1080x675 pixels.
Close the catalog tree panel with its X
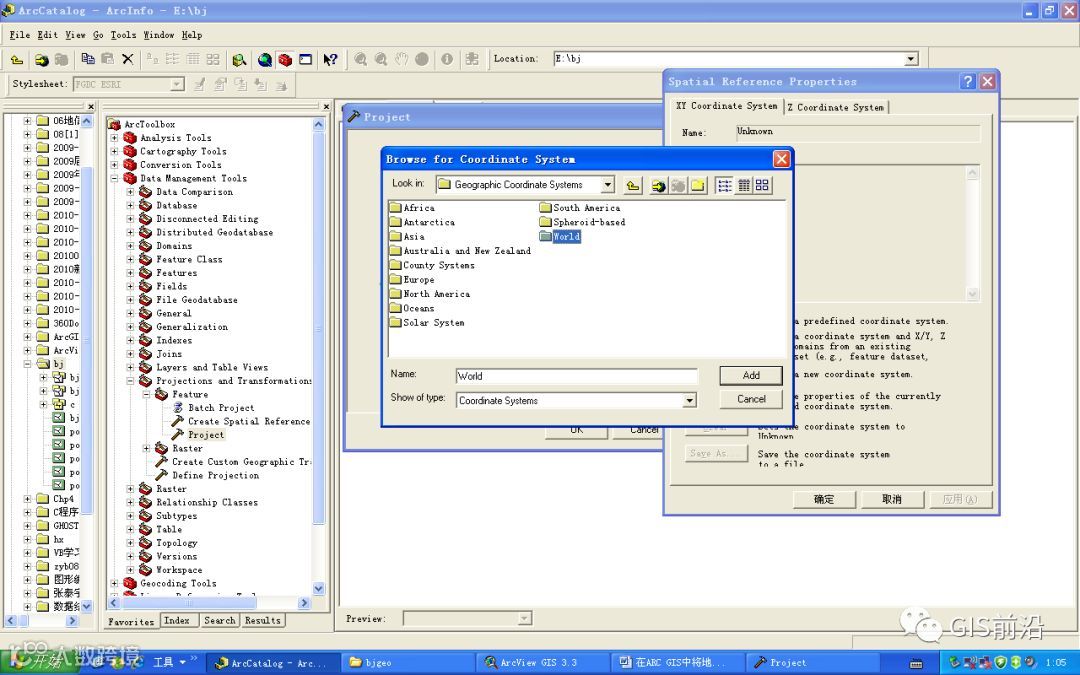[x=90, y=106]
